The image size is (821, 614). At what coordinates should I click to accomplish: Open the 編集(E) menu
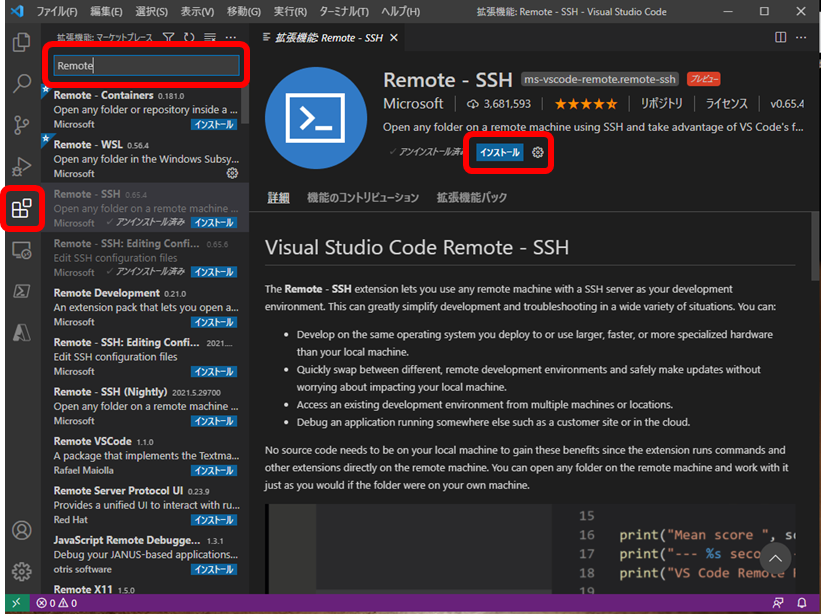click(x=105, y=12)
